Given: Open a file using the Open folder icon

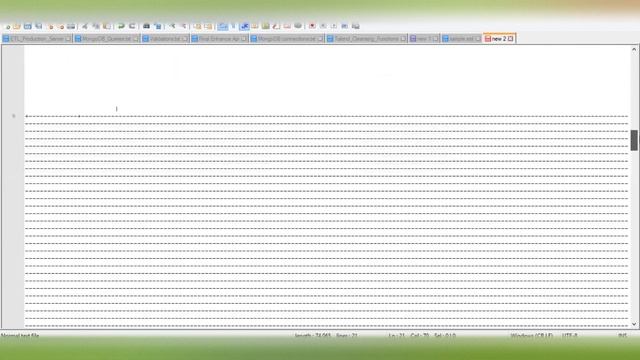Looking at the screenshot, I should pyautogui.click(x=17, y=27).
